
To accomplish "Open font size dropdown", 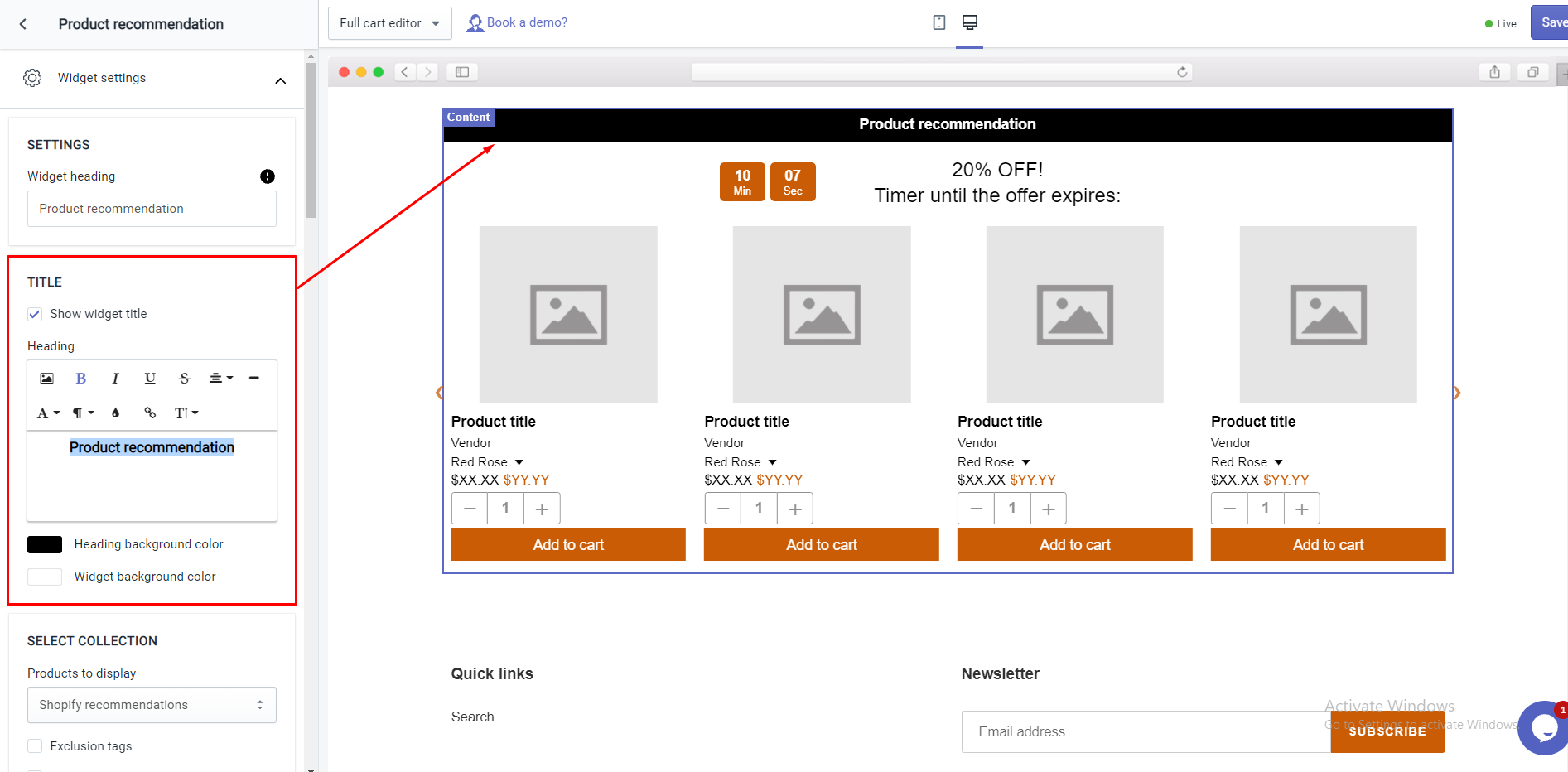I will click(186, 413).
